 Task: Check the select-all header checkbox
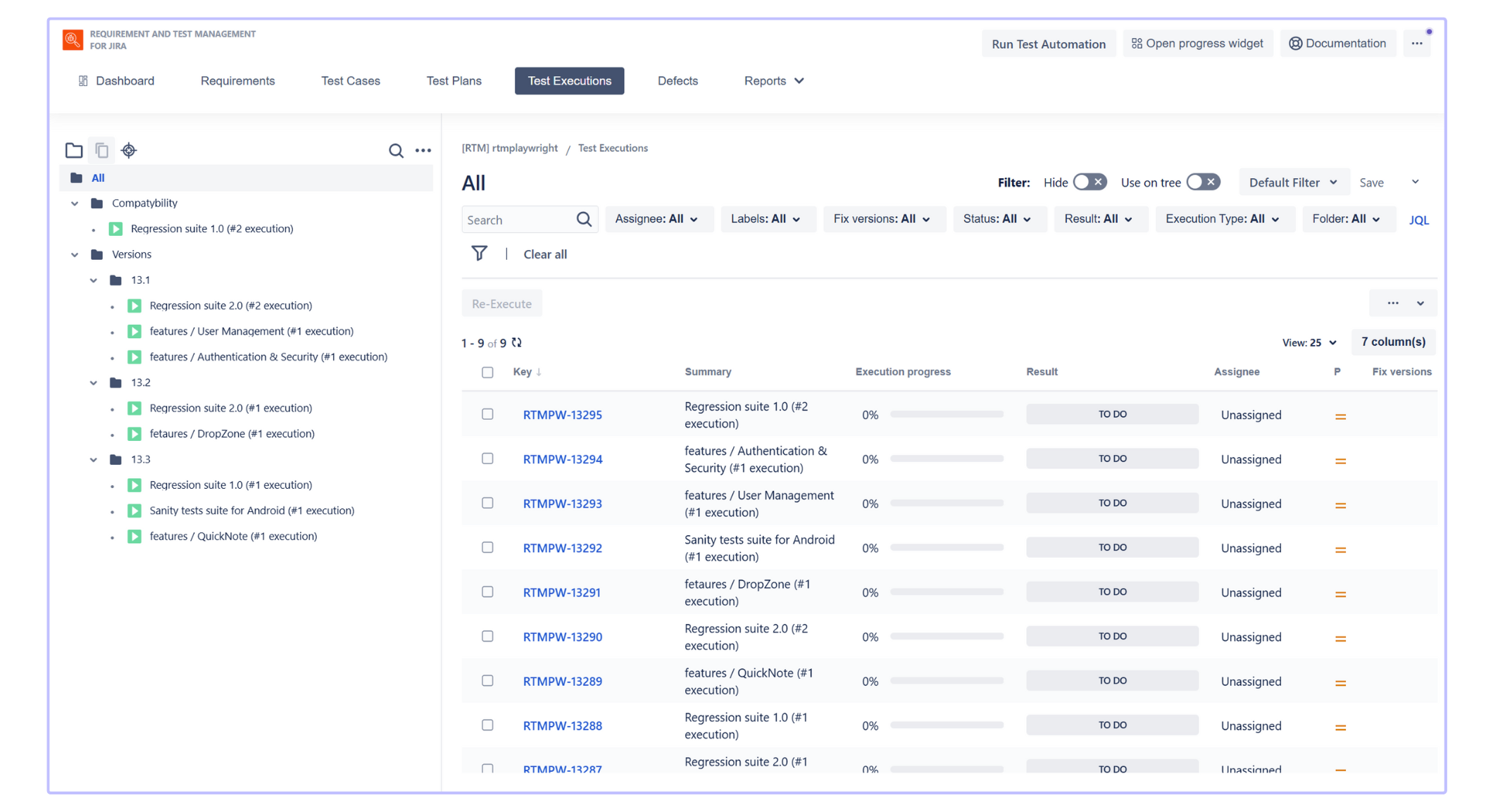tap(487, 372)
